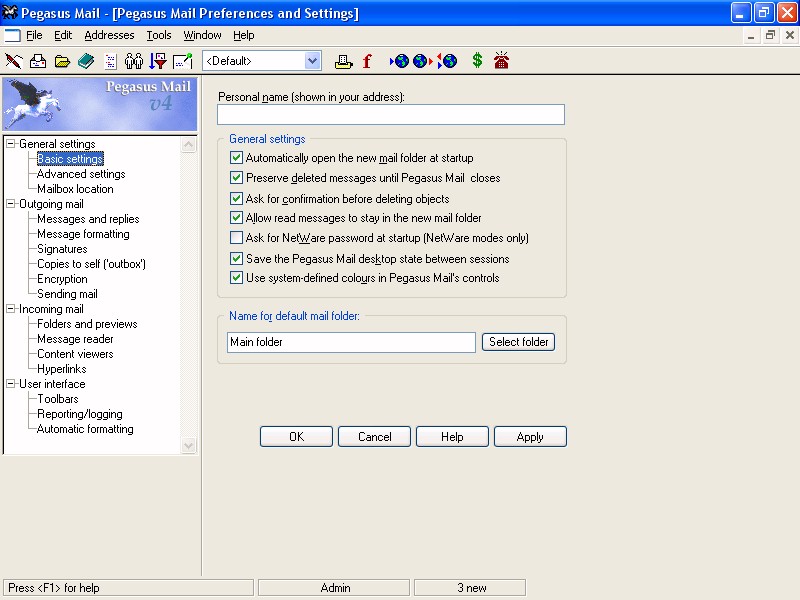Click the Help button in preferences
This screenshot has width=800, height=600.
click(x=452, y=437)
